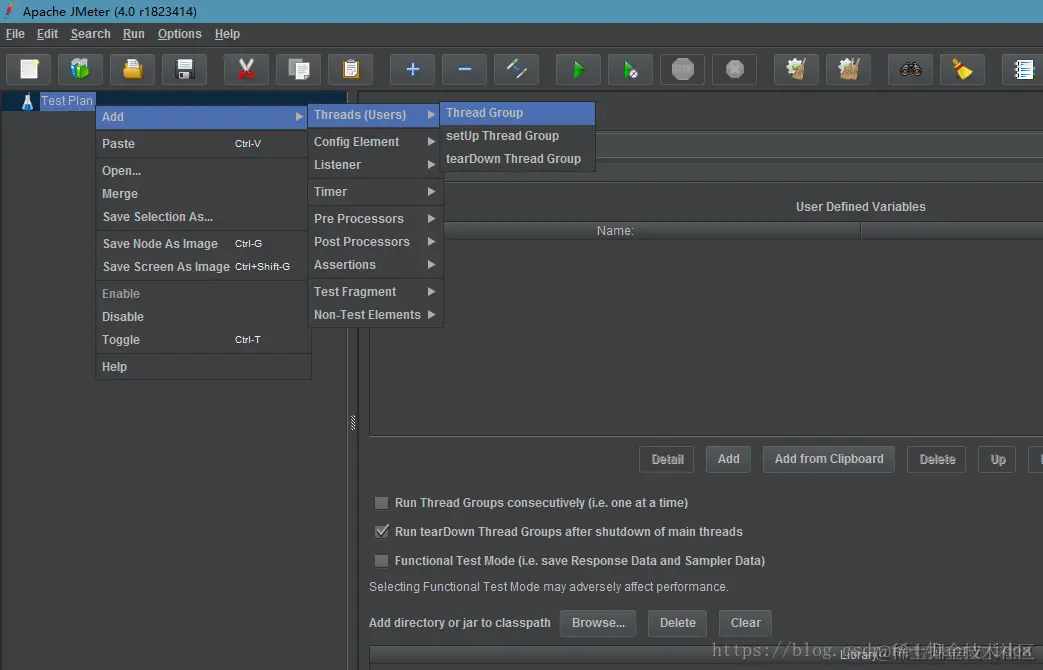
Task: Click the Clear All results icon
Action: click(x=848, y=69)
